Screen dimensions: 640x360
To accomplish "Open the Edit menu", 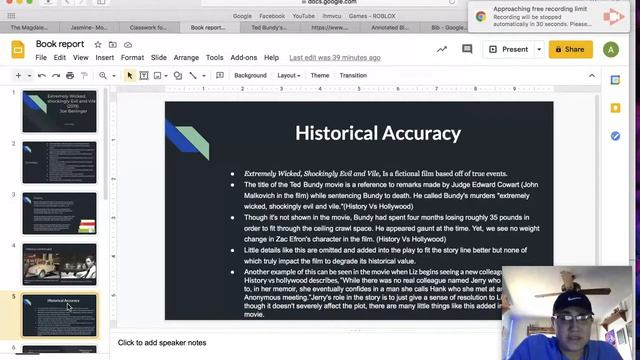I will (60, 58).
